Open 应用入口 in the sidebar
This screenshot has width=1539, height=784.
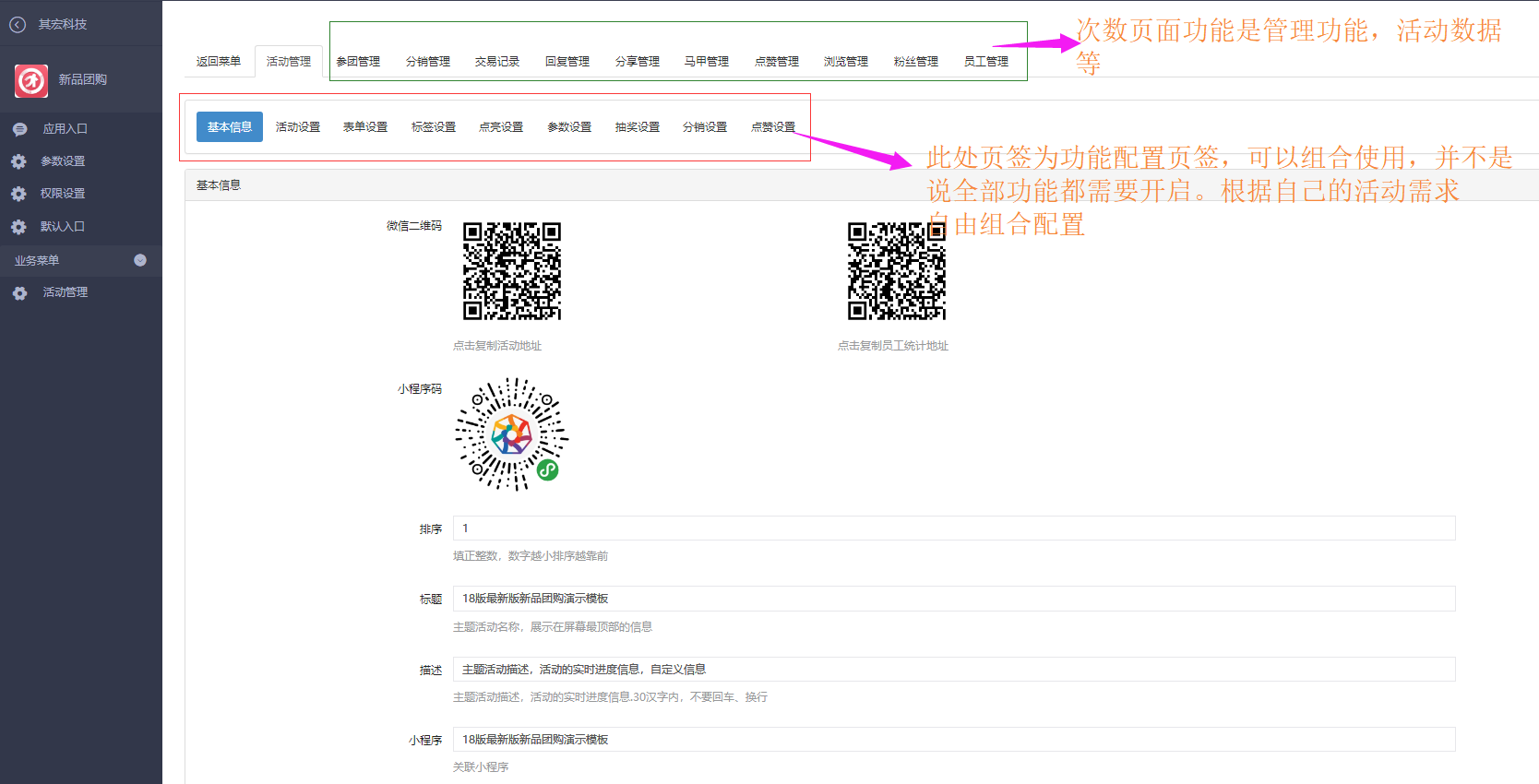click(65, 129)
